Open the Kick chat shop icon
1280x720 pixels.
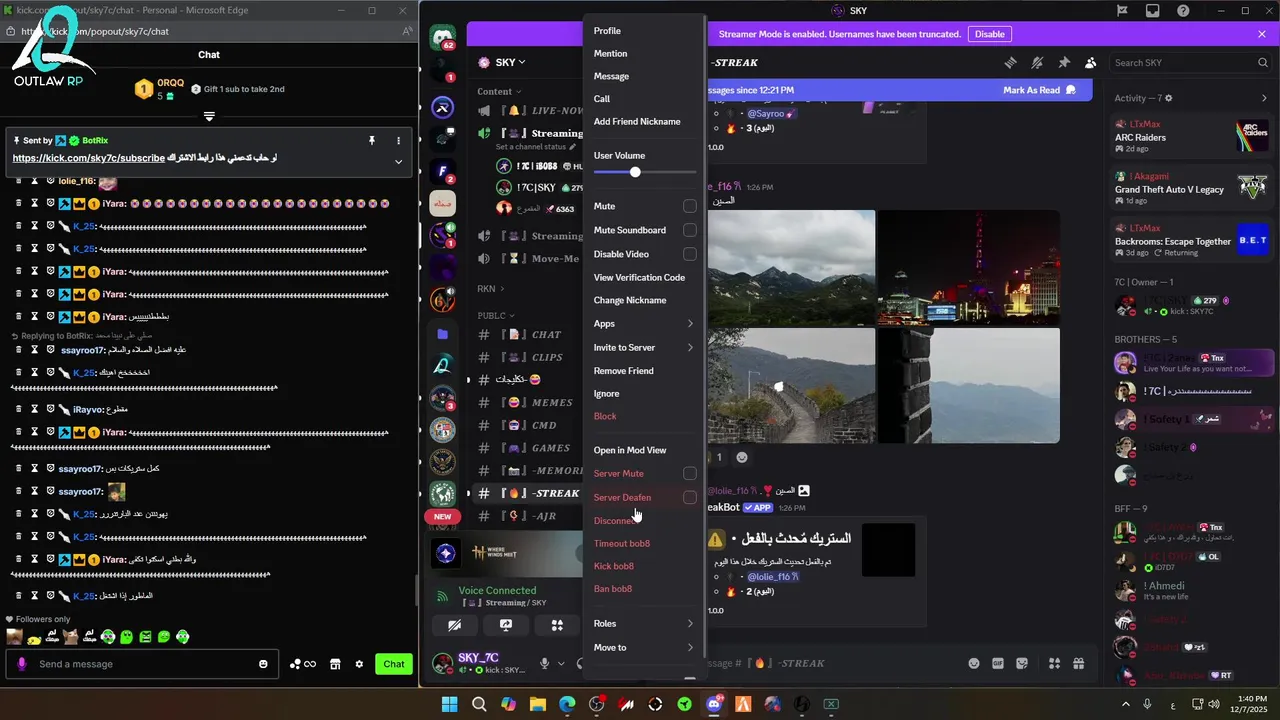click(335, 664)
